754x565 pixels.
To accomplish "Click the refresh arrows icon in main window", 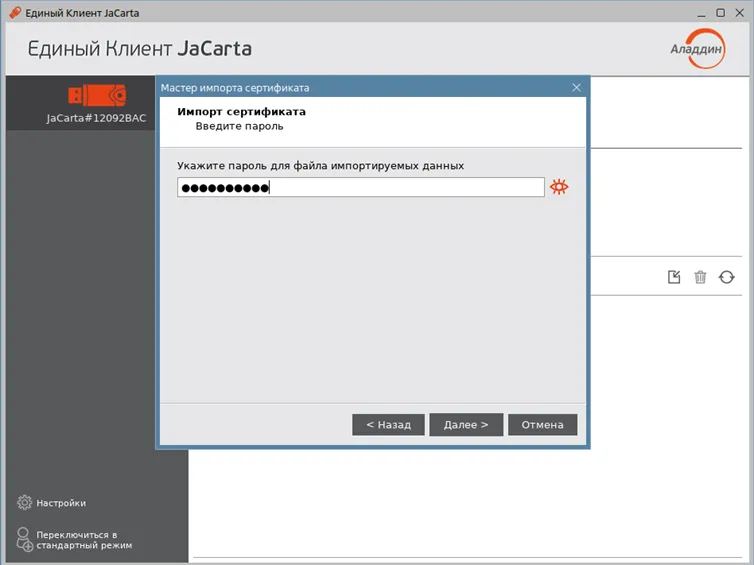I will click(727, 277).
